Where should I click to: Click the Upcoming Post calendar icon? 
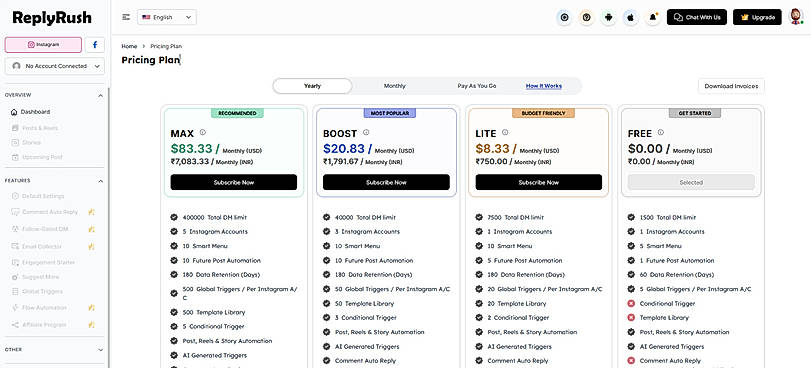click(14, 157)
